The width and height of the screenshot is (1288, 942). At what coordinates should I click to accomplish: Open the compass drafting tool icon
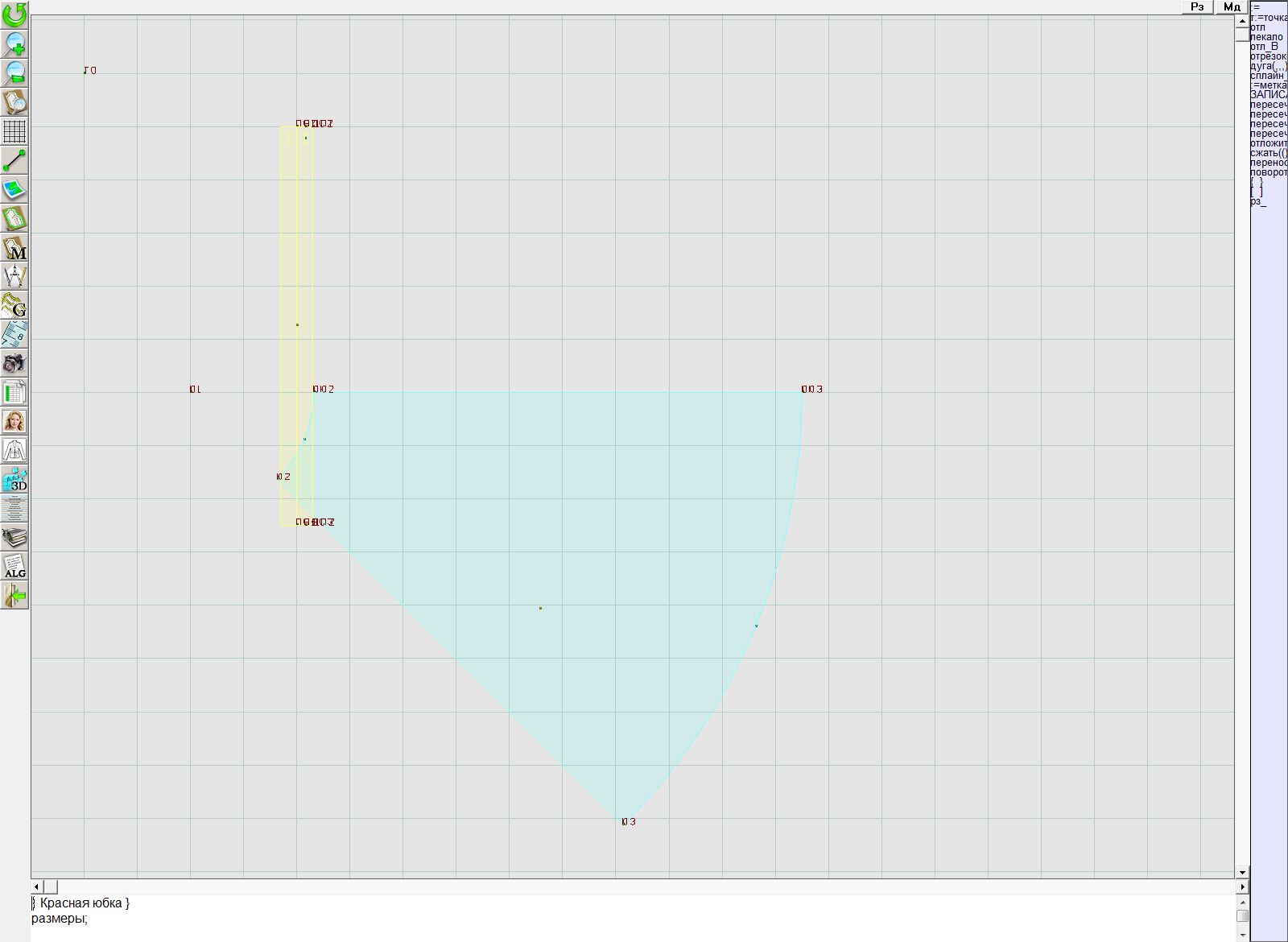tap(14, 277)
